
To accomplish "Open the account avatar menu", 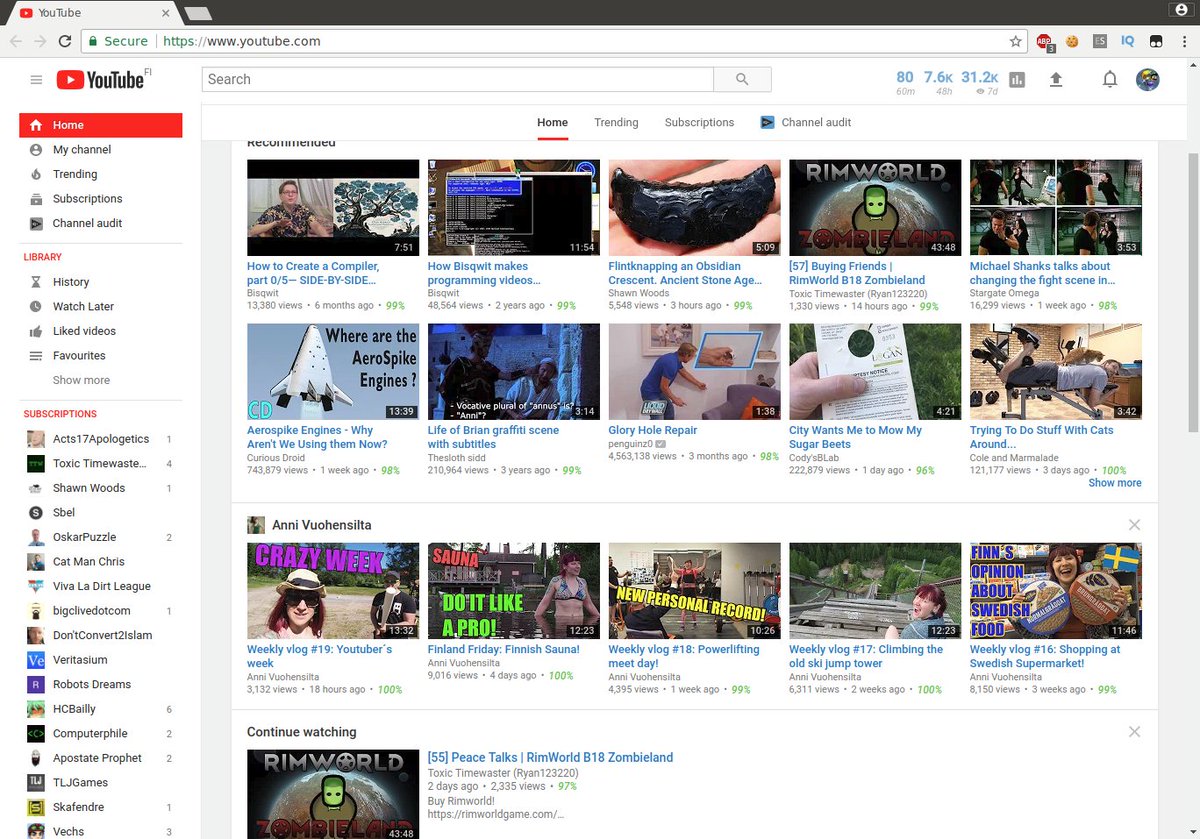I will [1148, 80].
